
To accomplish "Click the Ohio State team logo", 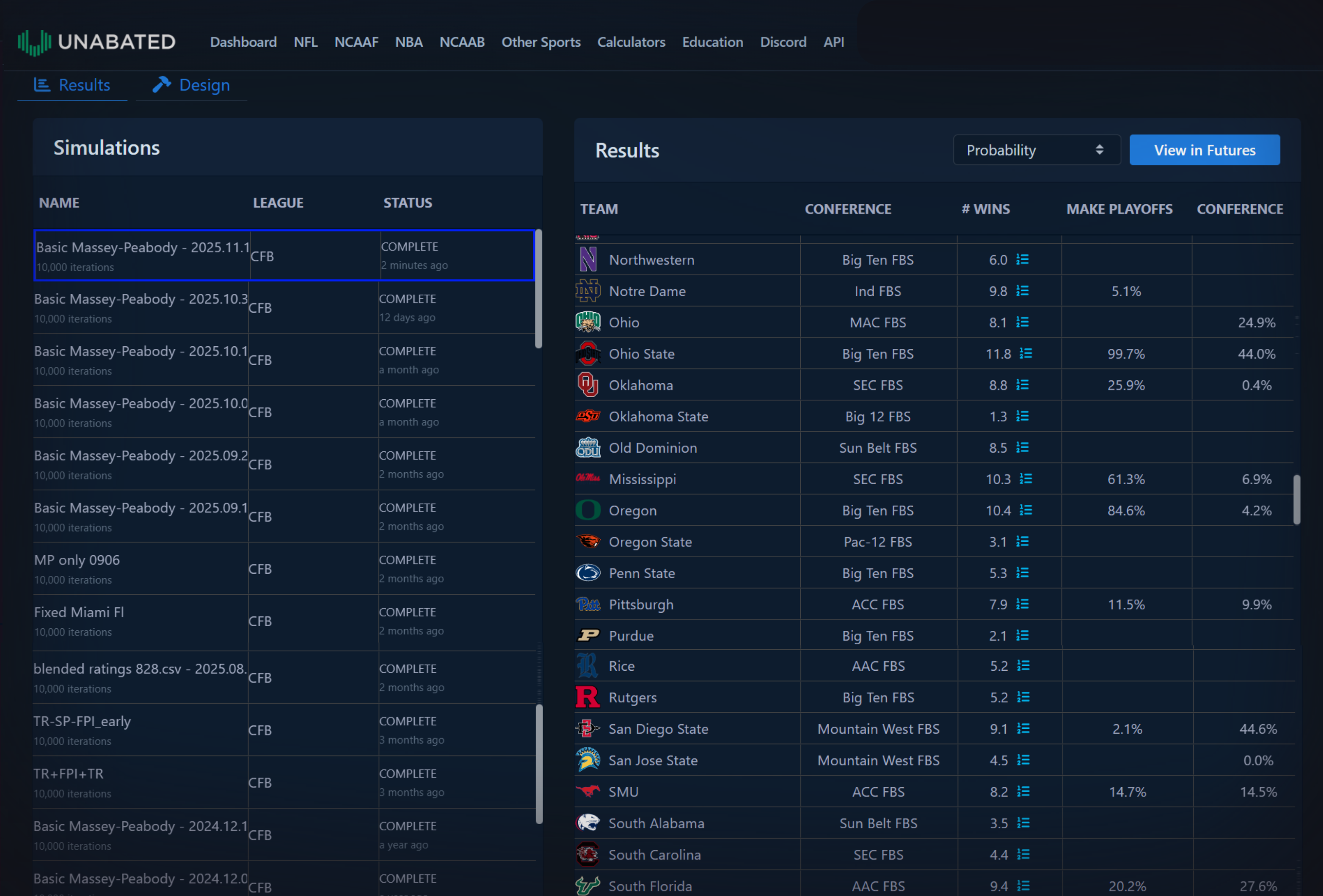I will [x=588, y=353].
